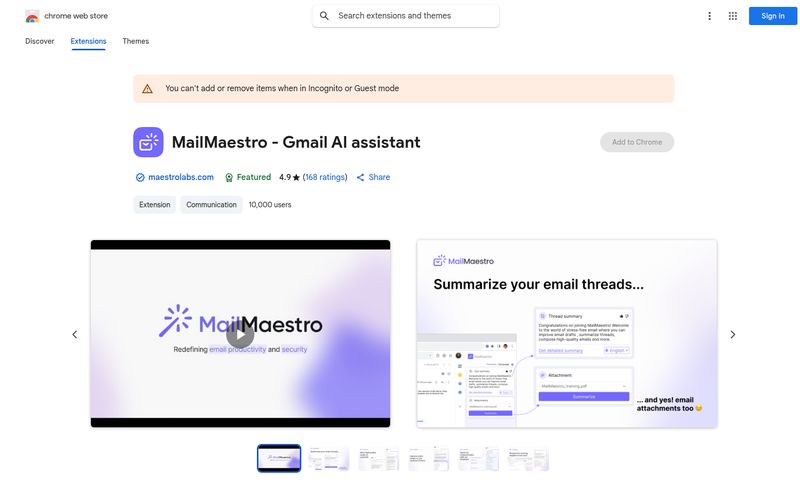Open the maestrolabs.com publisher link
This screenshot has height=496, width=800.
click(x=181, y=177)
